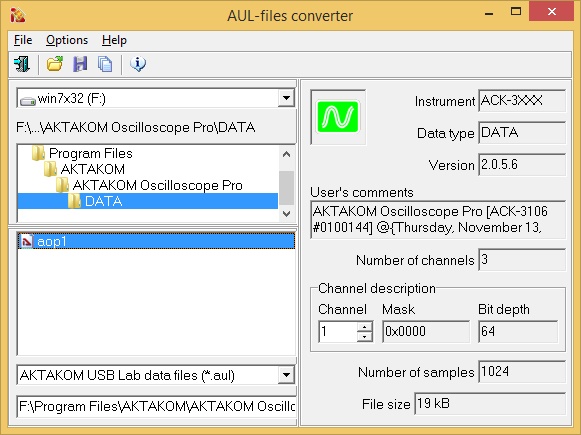Viewport: 581px width, 435px height.
Task: Decrease the Channel number with down arrow
Action: point(365,336)
